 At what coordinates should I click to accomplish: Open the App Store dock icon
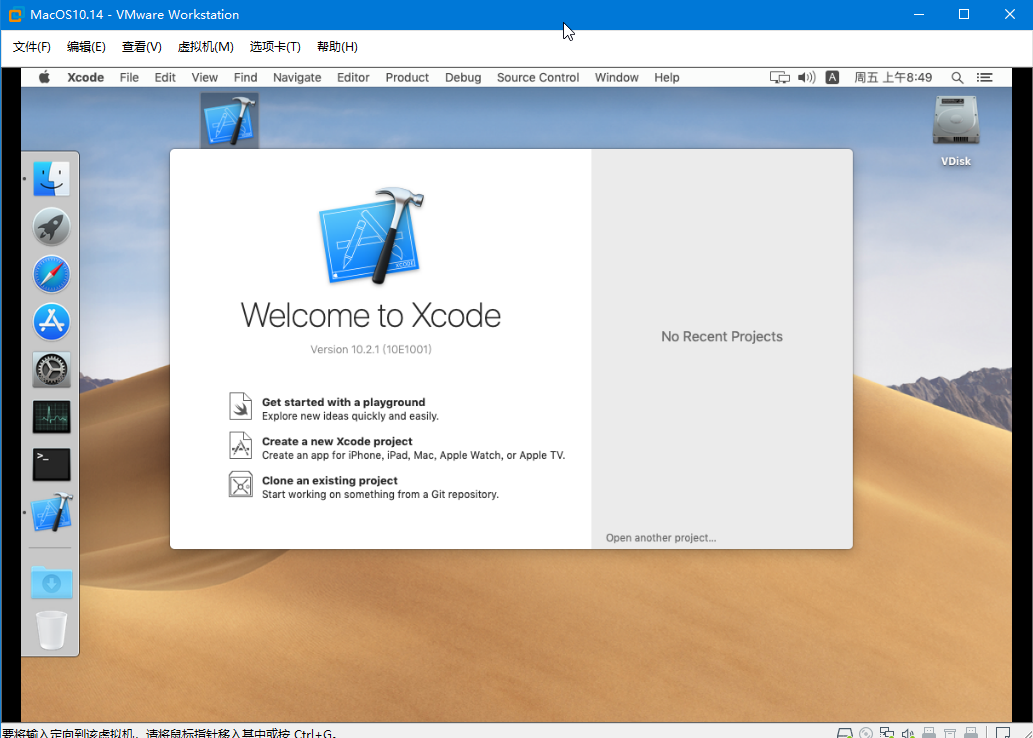point(51,322)
